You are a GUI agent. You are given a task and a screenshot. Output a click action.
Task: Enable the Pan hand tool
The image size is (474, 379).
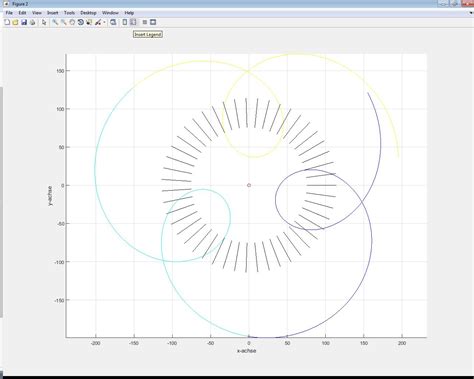[x=72, y=22]
